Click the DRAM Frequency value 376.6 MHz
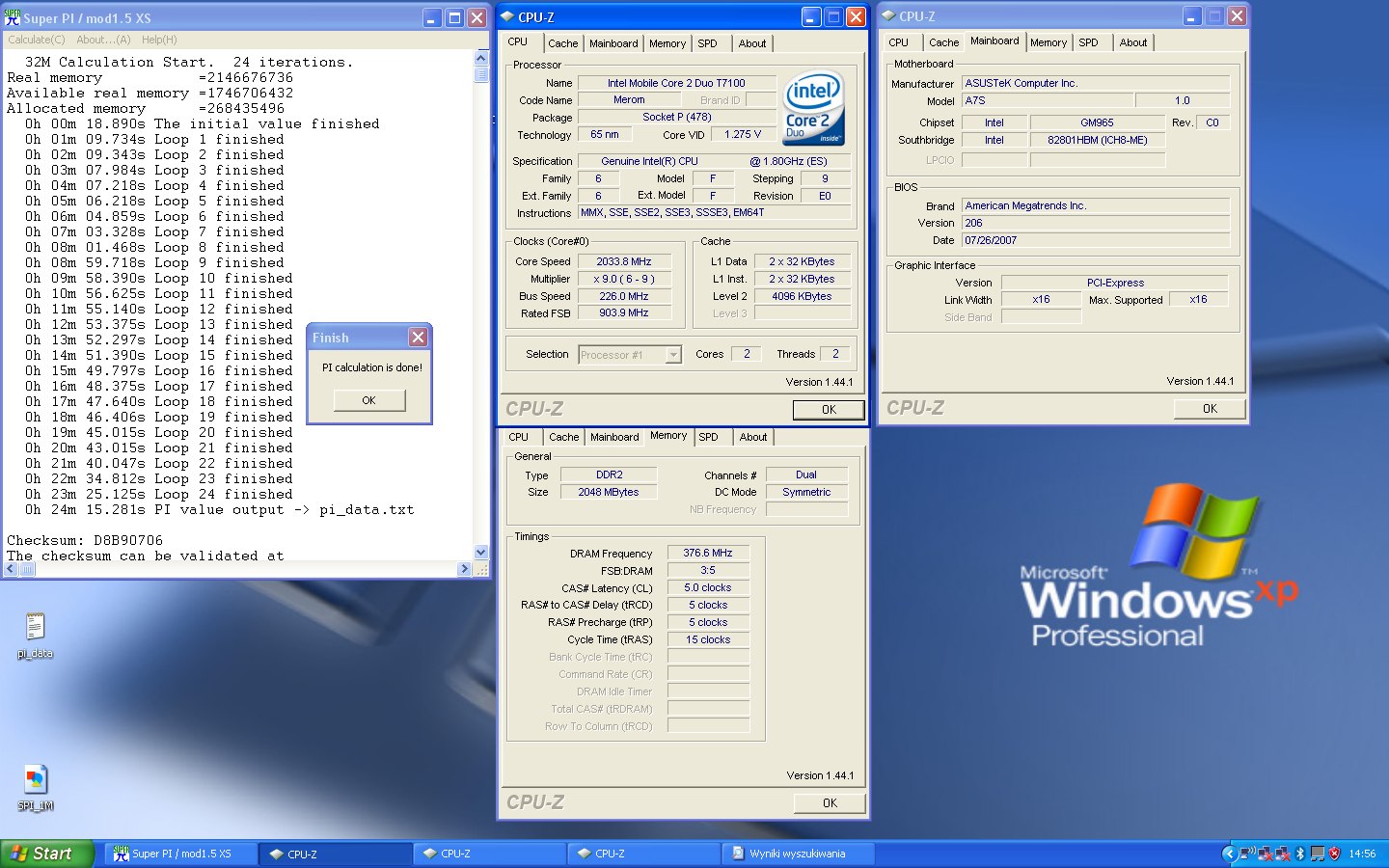The image size is (1389, 868). [x=708, y=553]
